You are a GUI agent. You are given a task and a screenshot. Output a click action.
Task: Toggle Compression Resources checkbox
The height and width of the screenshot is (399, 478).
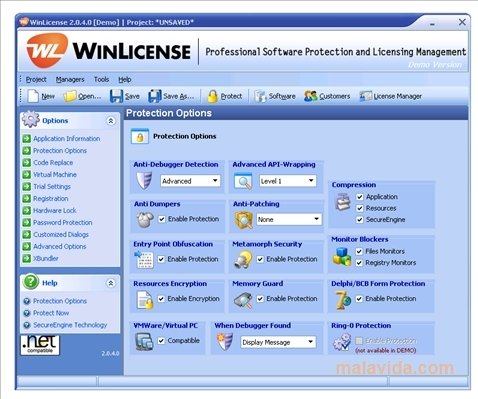click(x=360, y=208)
